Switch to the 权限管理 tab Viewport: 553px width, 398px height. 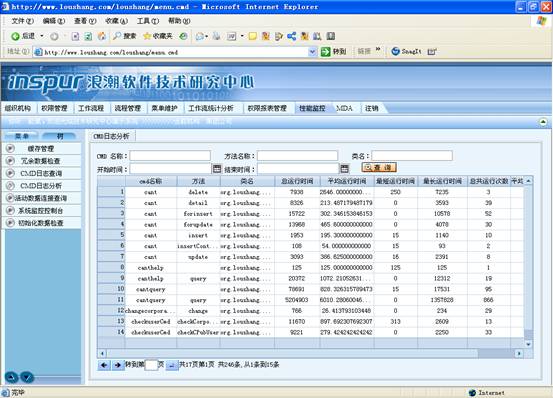[x=54, y=109]
